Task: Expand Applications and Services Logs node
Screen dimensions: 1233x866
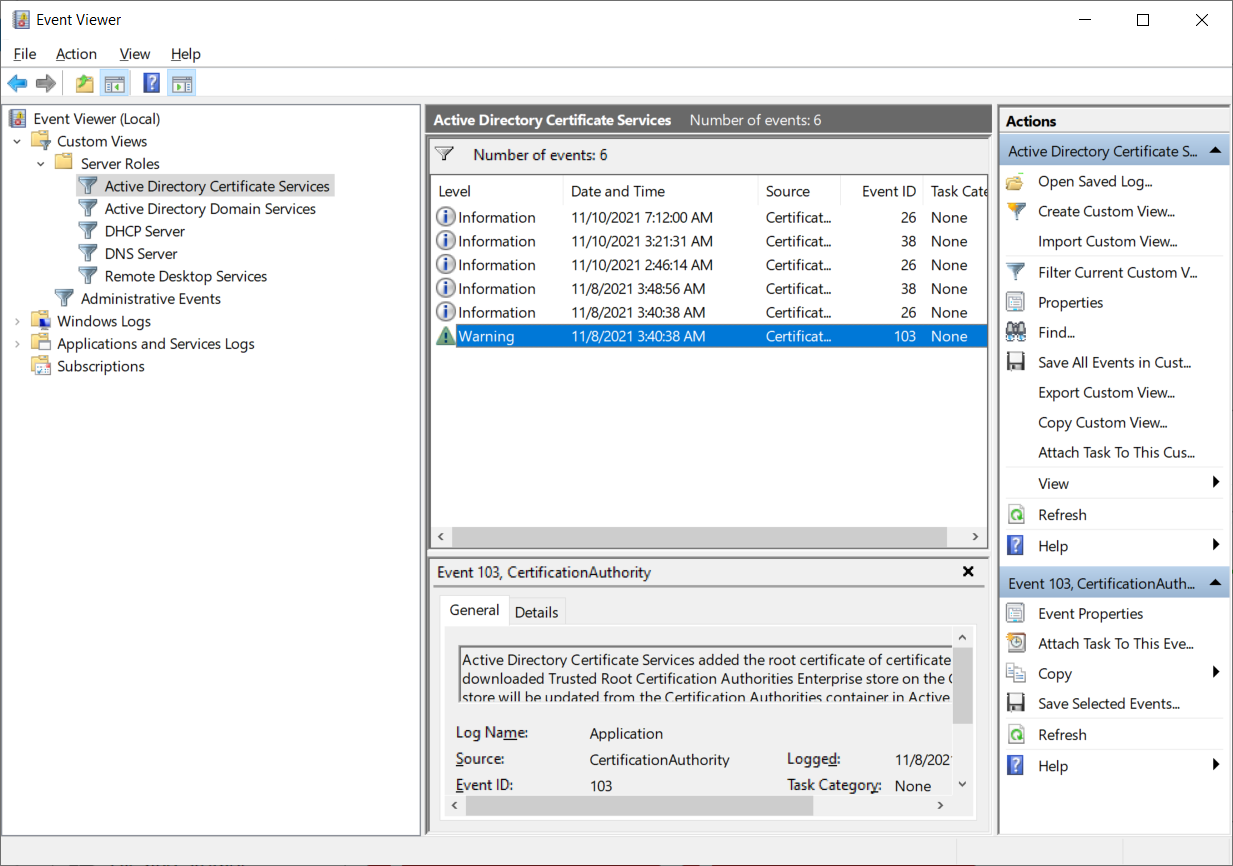Action: (x=17, y=344)
